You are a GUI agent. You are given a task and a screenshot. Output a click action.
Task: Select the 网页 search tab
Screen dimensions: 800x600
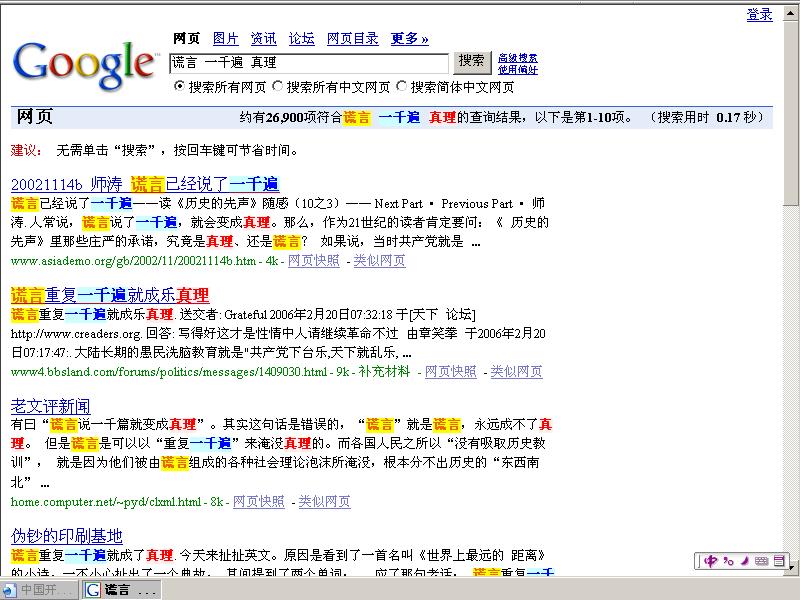tap(186, 38)
